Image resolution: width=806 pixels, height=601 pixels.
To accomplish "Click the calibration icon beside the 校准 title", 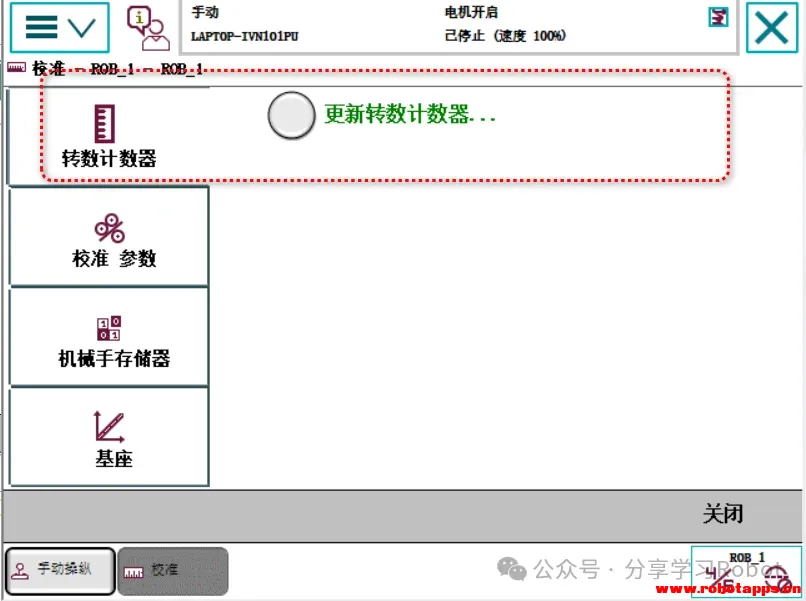I will pos(16,67).
